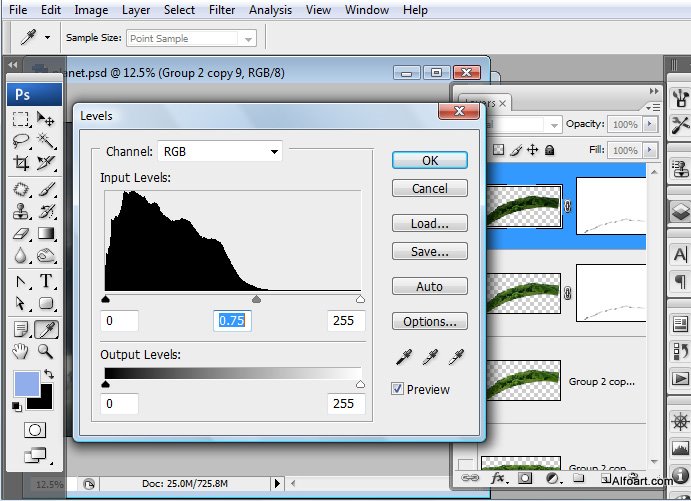Click the Cancel button in Levels
This screenshot has height=501, width=691.
(429, 188)
